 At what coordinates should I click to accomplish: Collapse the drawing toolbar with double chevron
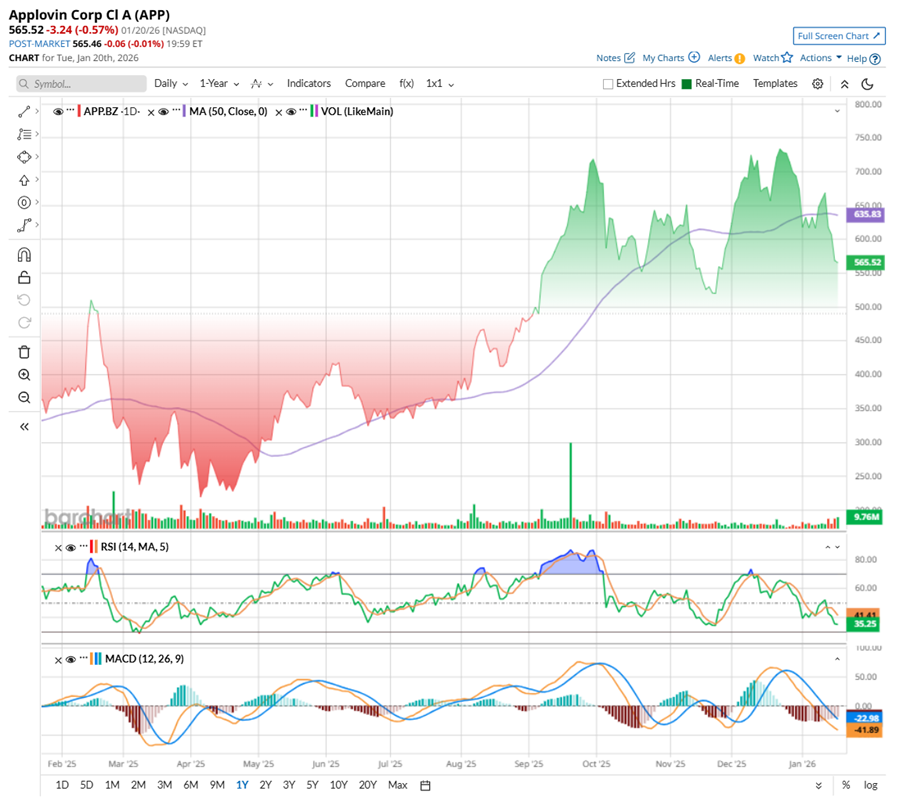[24, 427]
